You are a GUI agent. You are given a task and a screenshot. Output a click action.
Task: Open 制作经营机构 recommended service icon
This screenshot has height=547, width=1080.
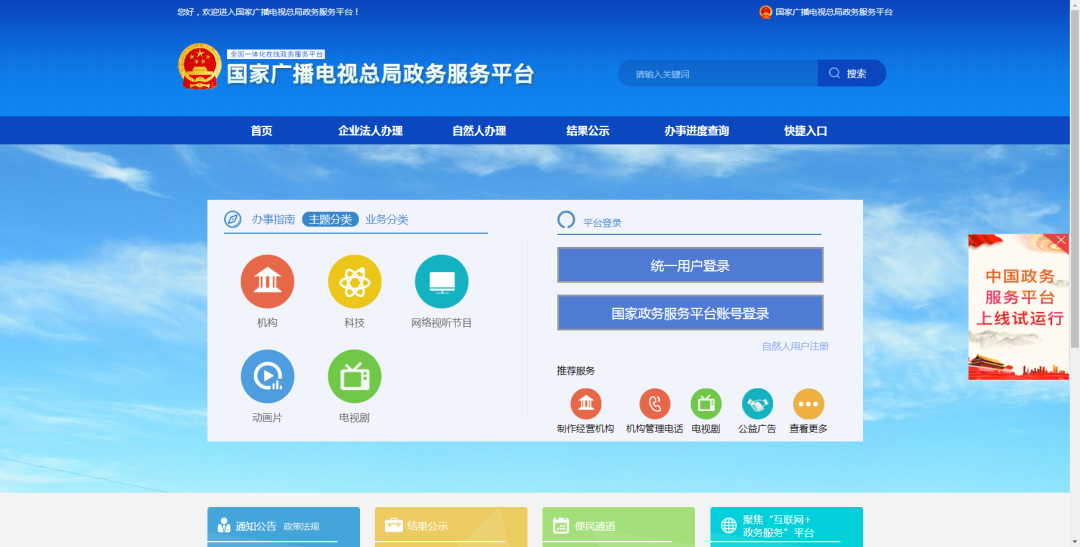click(585, 404)
